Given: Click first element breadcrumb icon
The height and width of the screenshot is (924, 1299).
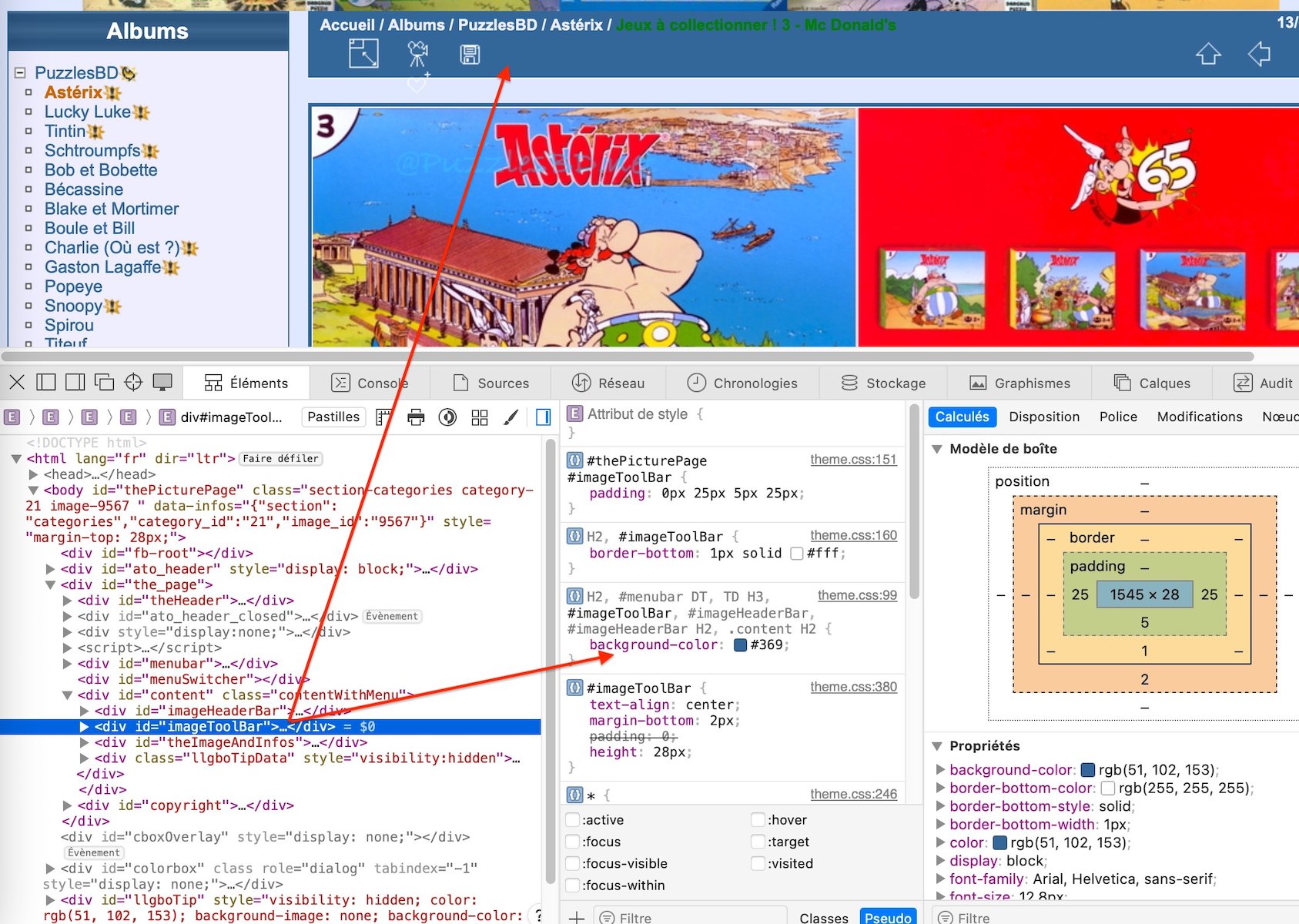Looking at the screenshot, I should click(12, 417).
